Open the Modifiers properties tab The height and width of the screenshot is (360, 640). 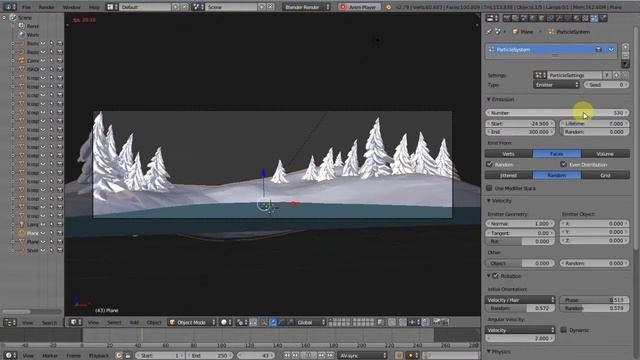(558, 18)
